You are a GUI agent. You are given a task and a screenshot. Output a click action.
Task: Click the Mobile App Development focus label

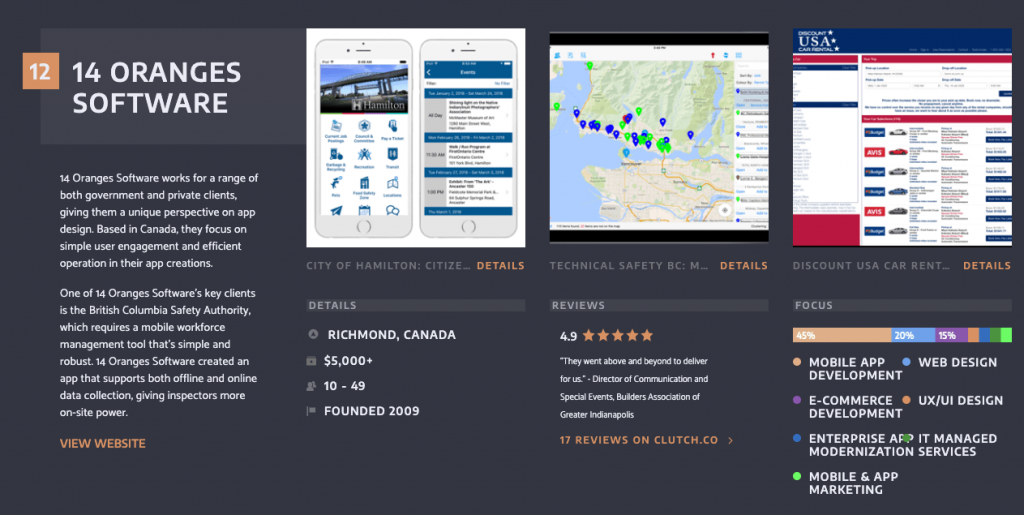coord(856,369)
